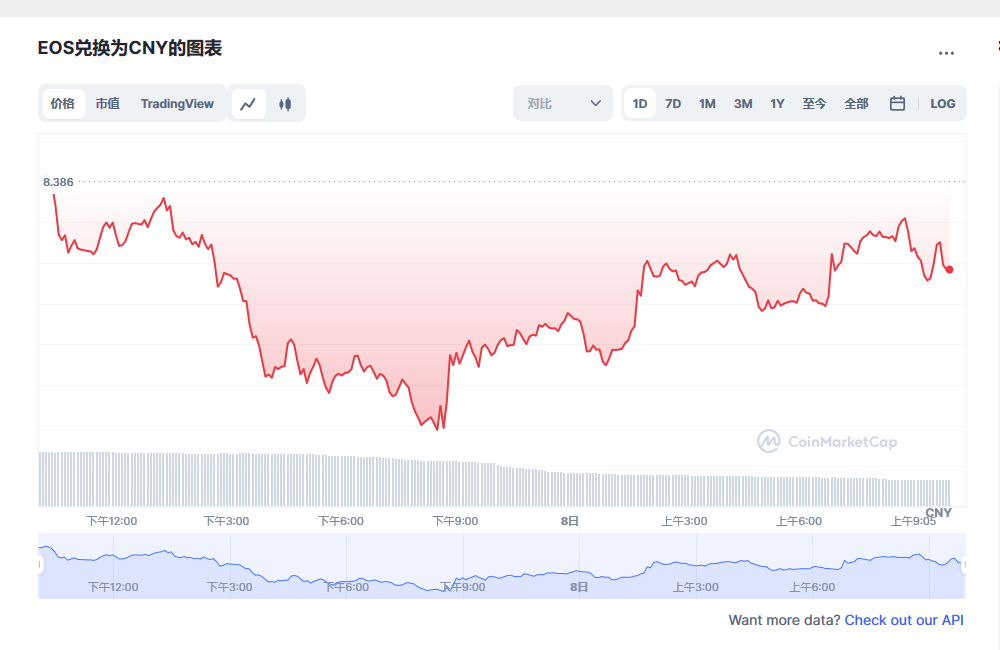Click the red current-price dot on chart
Viewport: 1000px width, 650px height.
click(950, 269)
